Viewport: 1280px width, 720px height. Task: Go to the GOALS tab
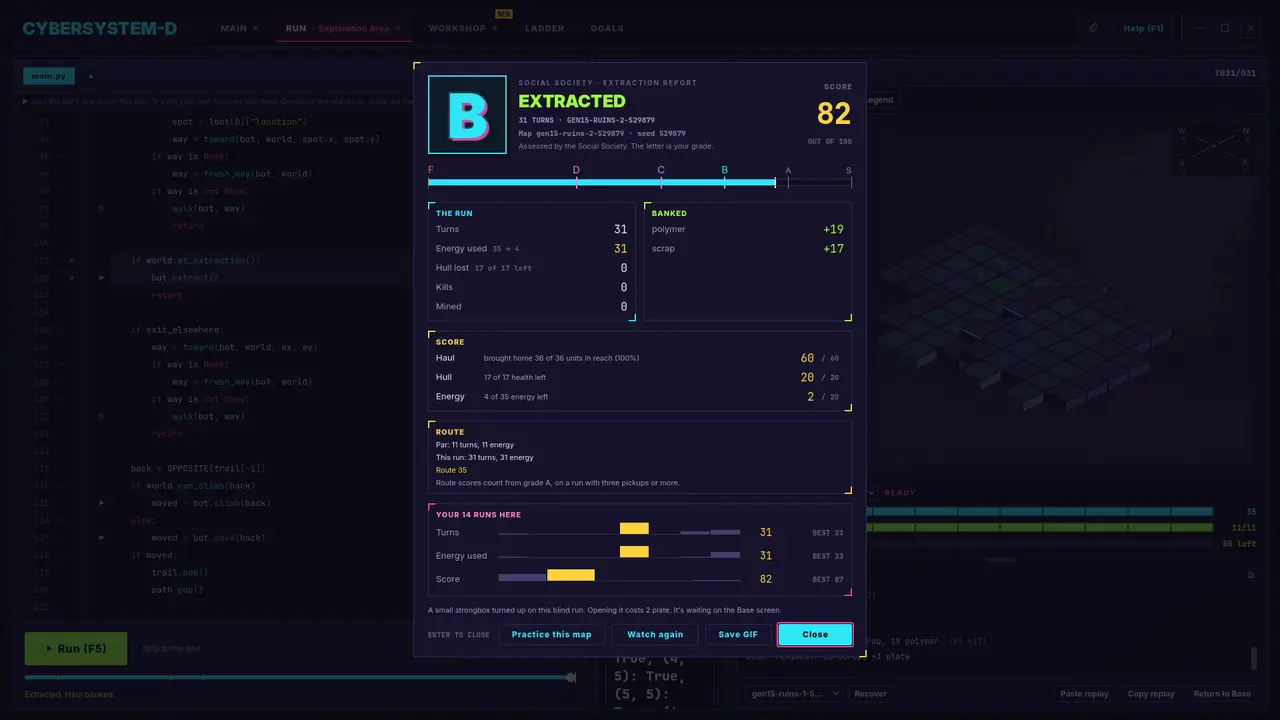pyautogui.click(x=607, y=28)
